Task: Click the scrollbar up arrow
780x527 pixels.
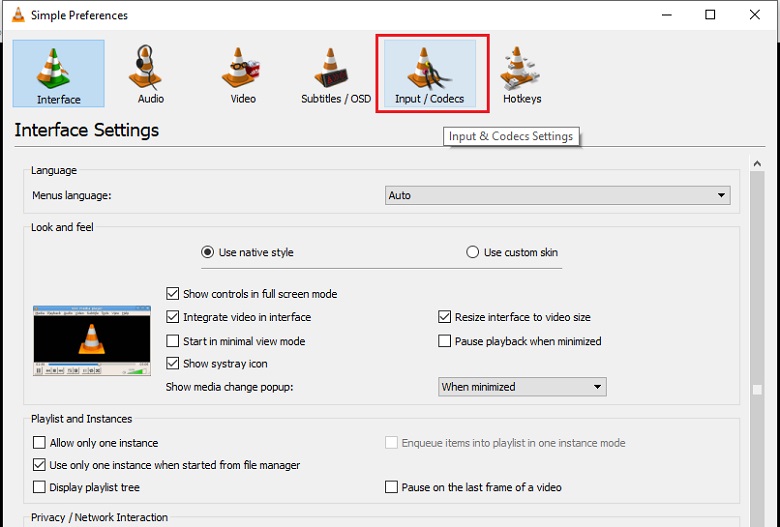Action: click(x=757, y=163)
